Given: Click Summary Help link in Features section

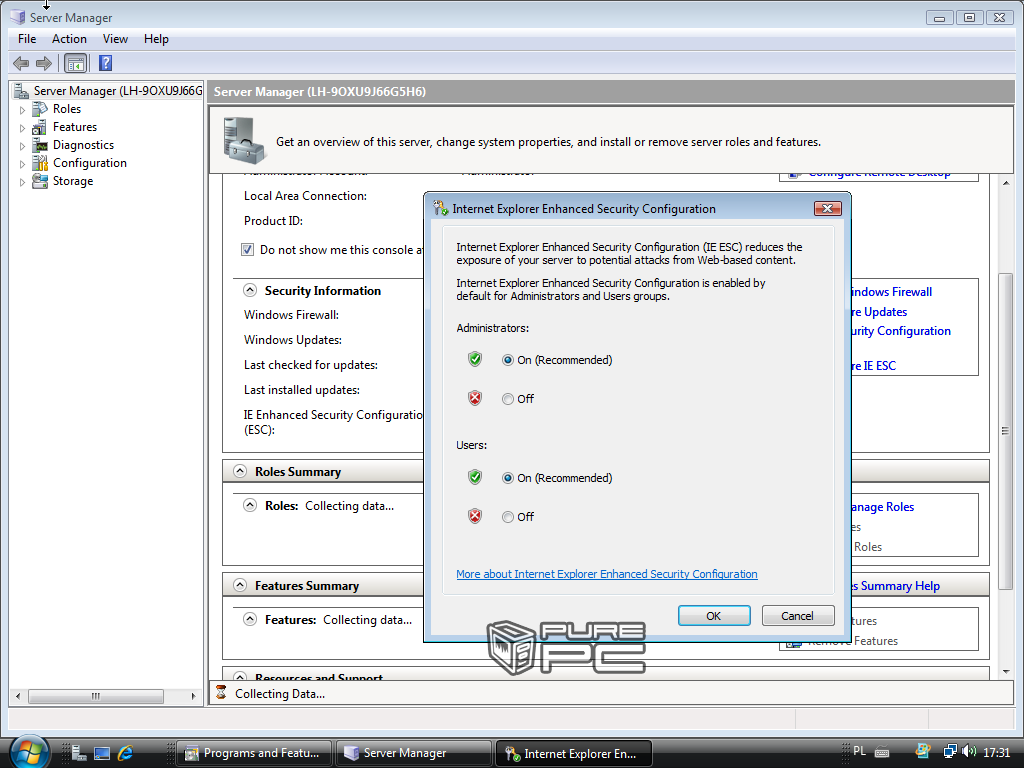Looking at the screenshot, I should [895, 586].
